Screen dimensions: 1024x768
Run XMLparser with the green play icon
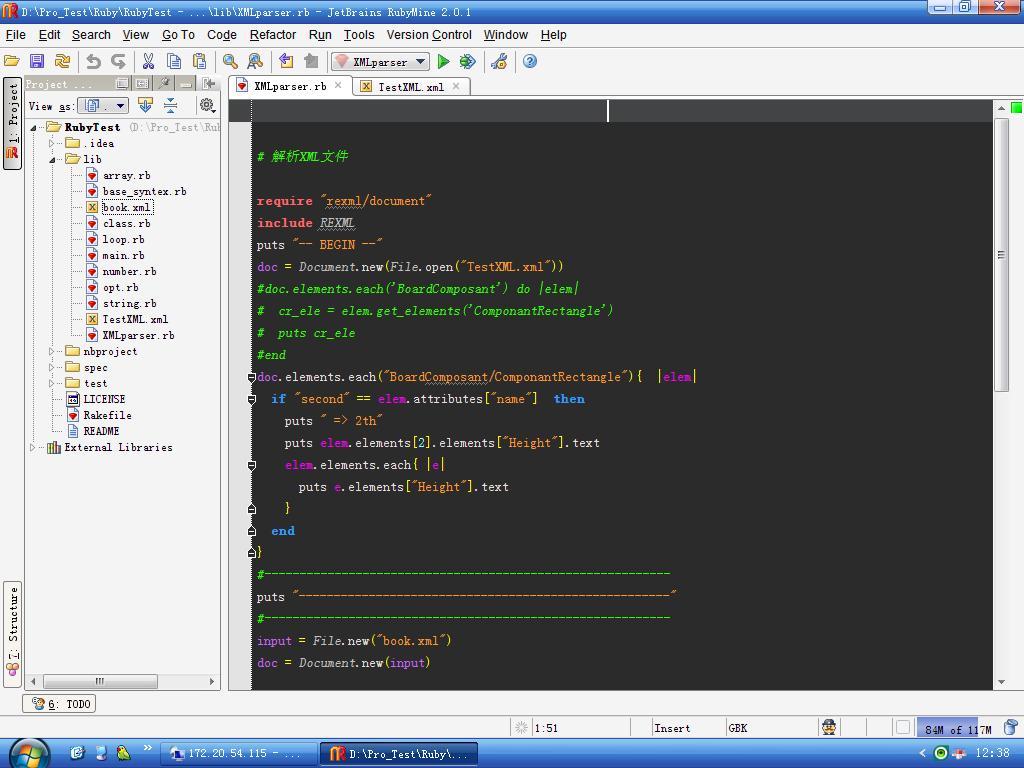click(x=443, y=61)
